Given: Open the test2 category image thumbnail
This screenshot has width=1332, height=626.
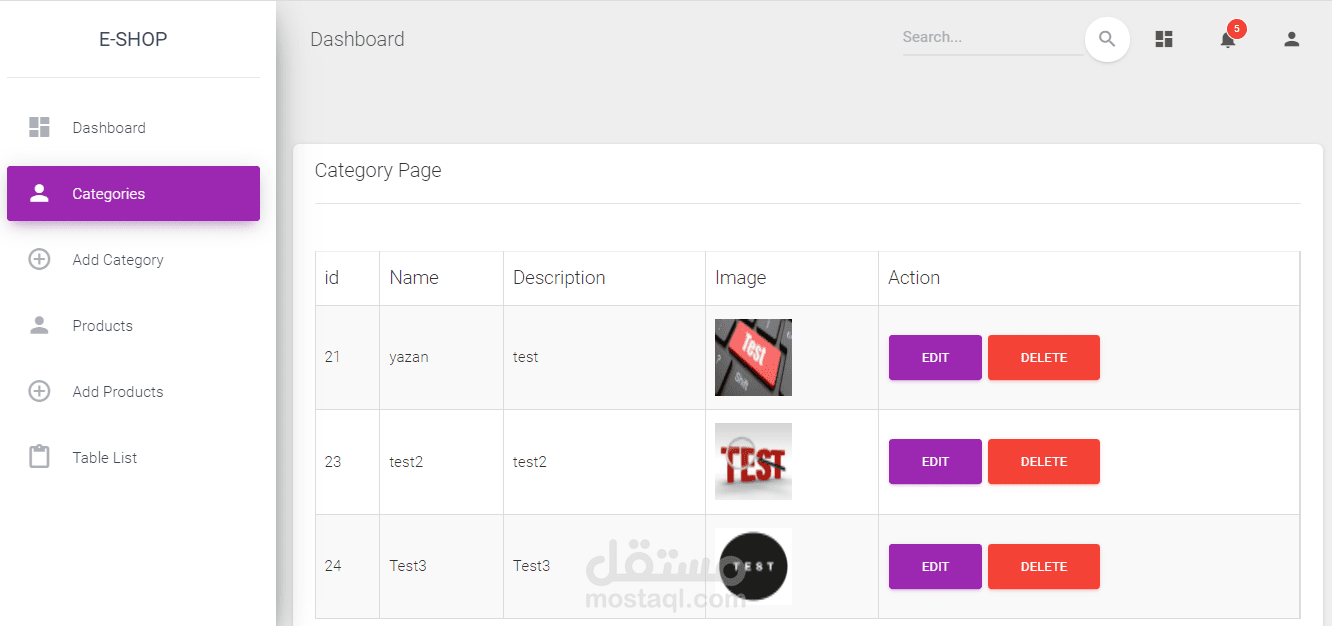Looking at the screenshot, I should click(x=753, y=462).
